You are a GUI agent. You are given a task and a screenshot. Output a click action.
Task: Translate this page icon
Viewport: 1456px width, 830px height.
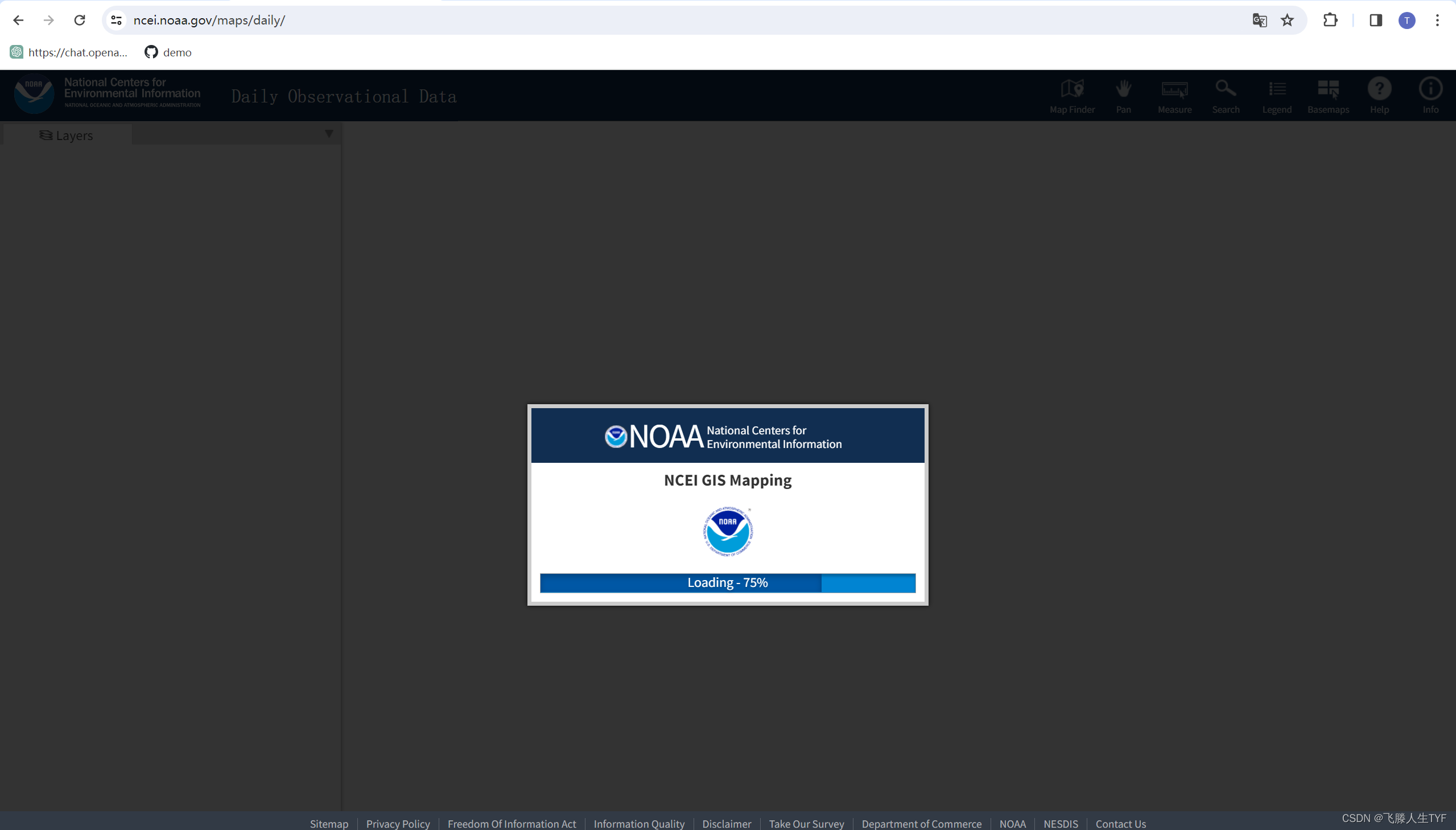1260,20
